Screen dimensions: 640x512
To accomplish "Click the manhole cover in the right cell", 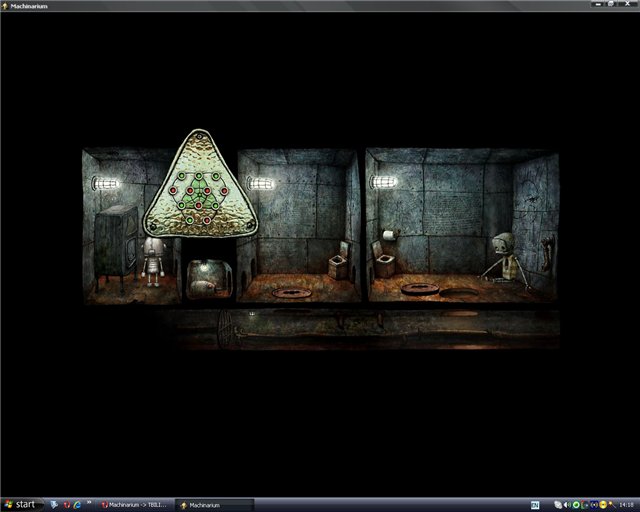I will pyautogui.click(x=420, y=289).
